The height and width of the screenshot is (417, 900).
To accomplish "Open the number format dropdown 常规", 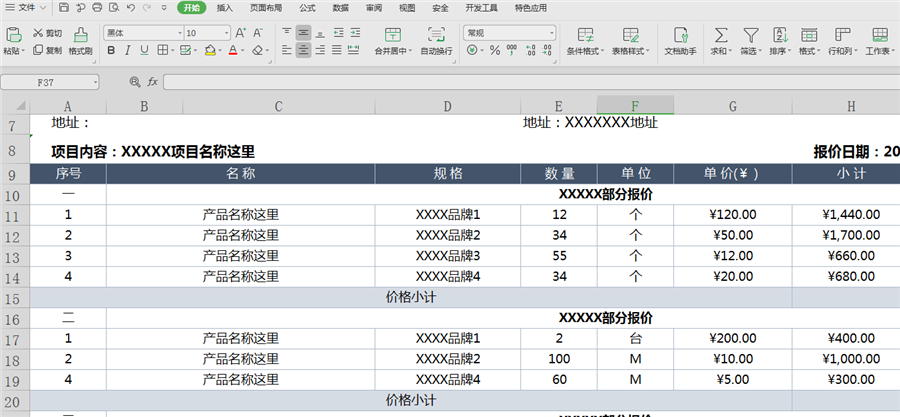I will 510,33.
